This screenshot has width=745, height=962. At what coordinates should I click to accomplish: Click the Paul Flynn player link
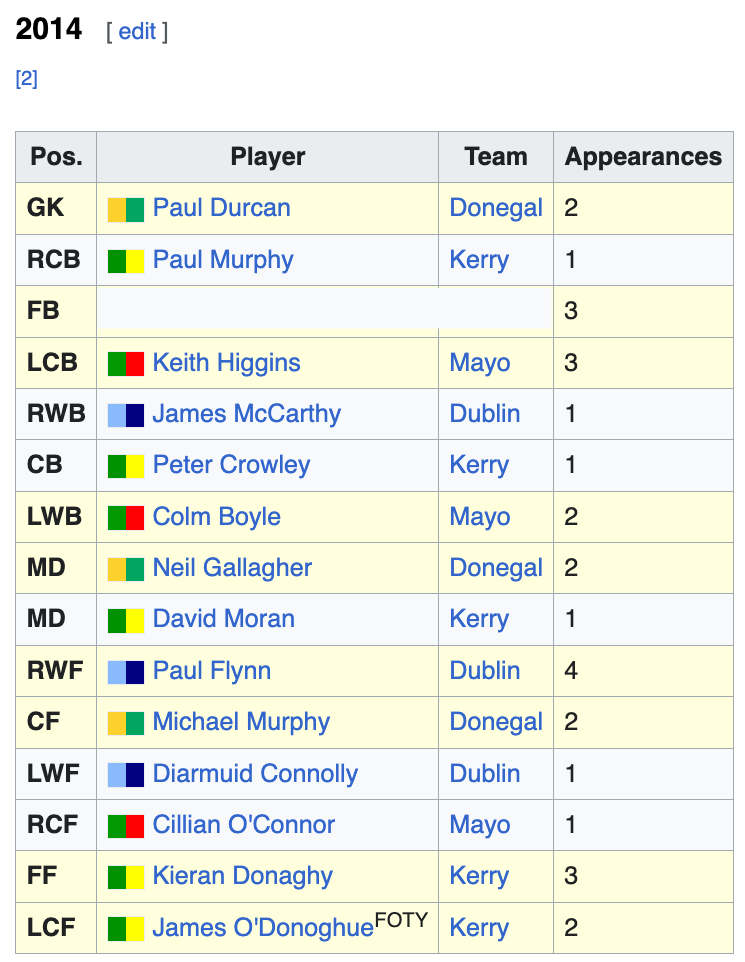pyautogui.click(x=211, y=671)
